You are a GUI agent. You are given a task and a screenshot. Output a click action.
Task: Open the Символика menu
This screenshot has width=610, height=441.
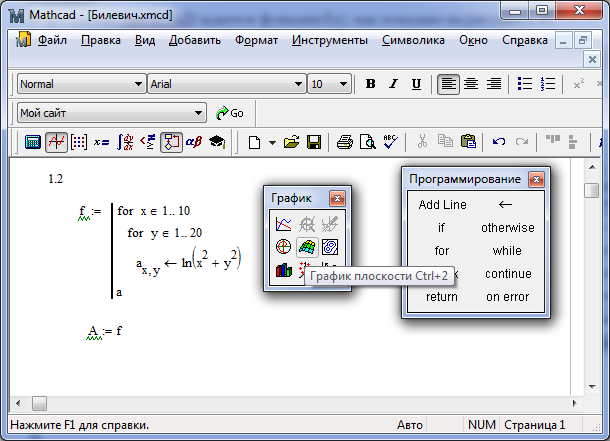pos(413,40)
